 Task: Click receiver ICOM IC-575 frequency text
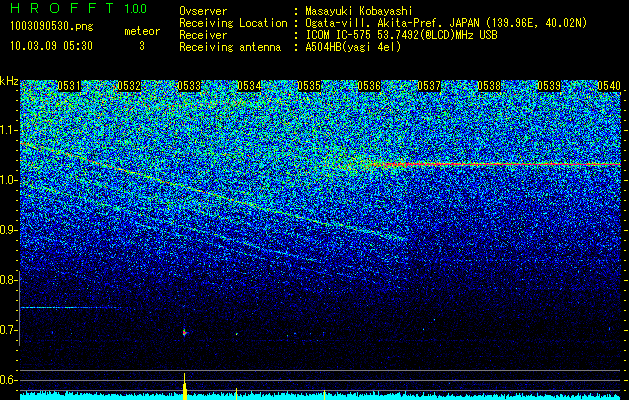click(x=401, y=35)
